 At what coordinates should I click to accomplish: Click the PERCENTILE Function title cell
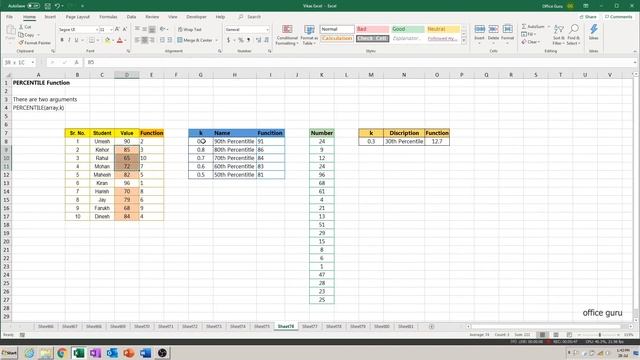click(x=41, y=83)
